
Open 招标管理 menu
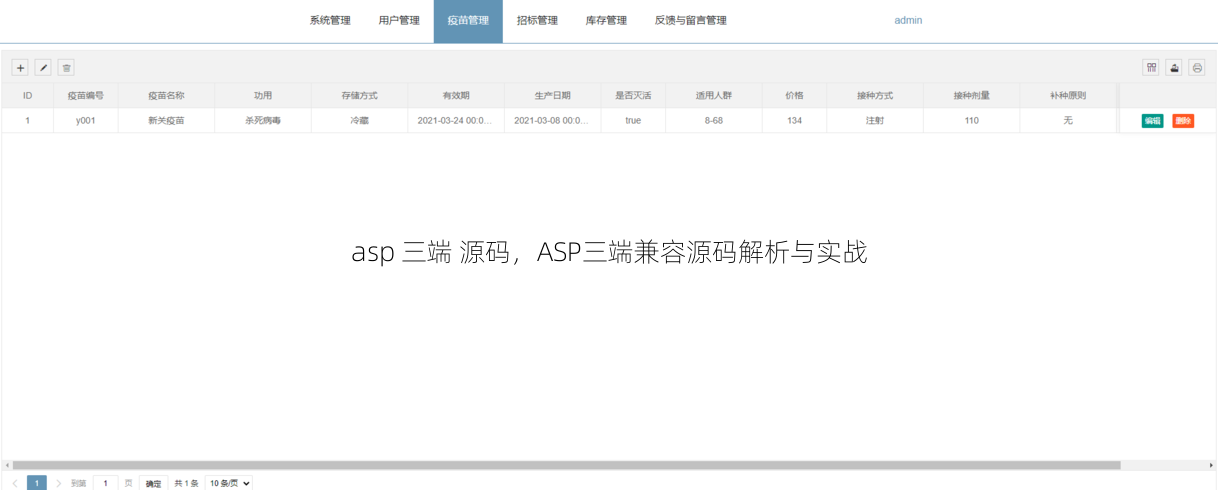pos(537,20)
